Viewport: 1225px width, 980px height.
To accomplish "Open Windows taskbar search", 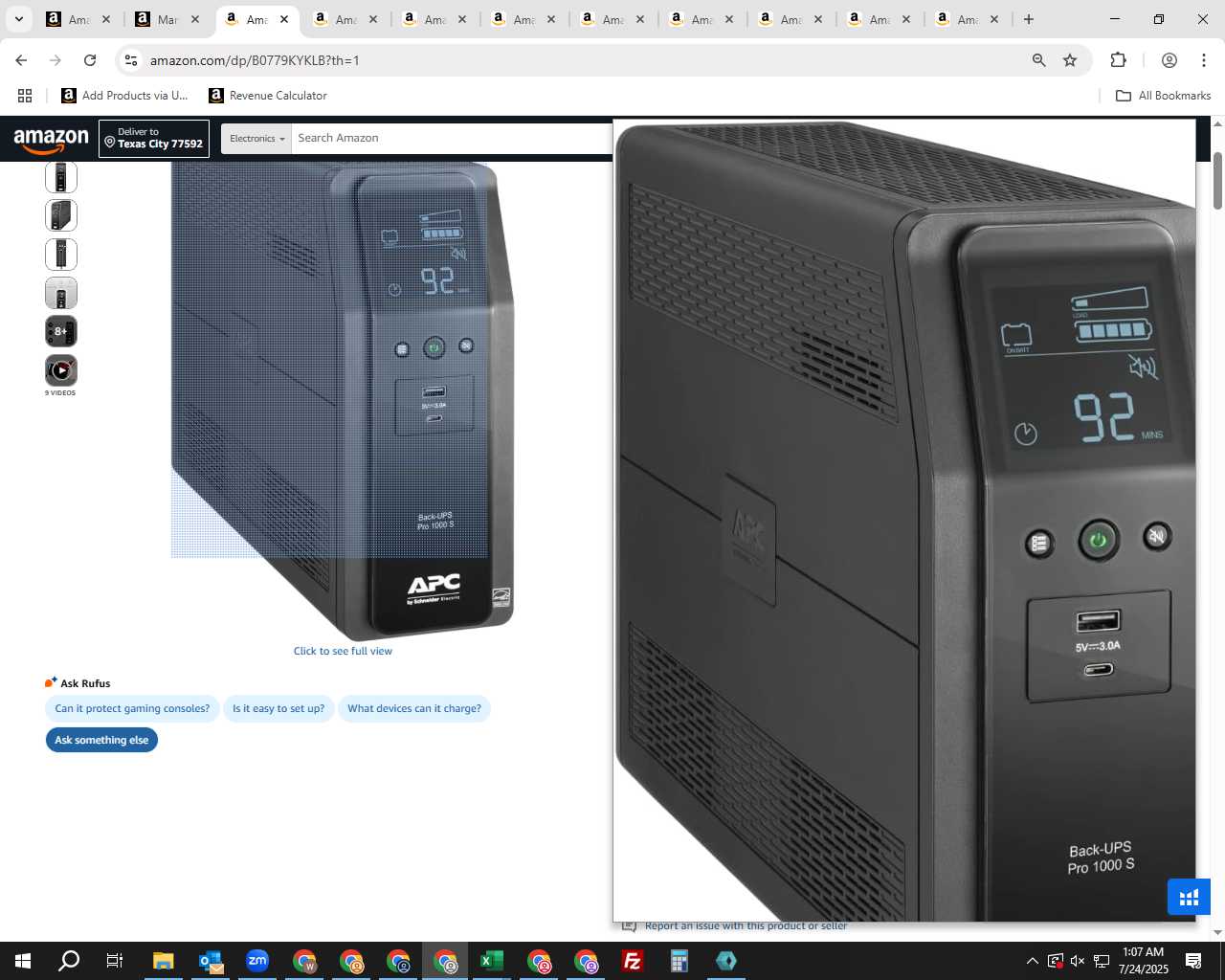I will click(69, 961).
